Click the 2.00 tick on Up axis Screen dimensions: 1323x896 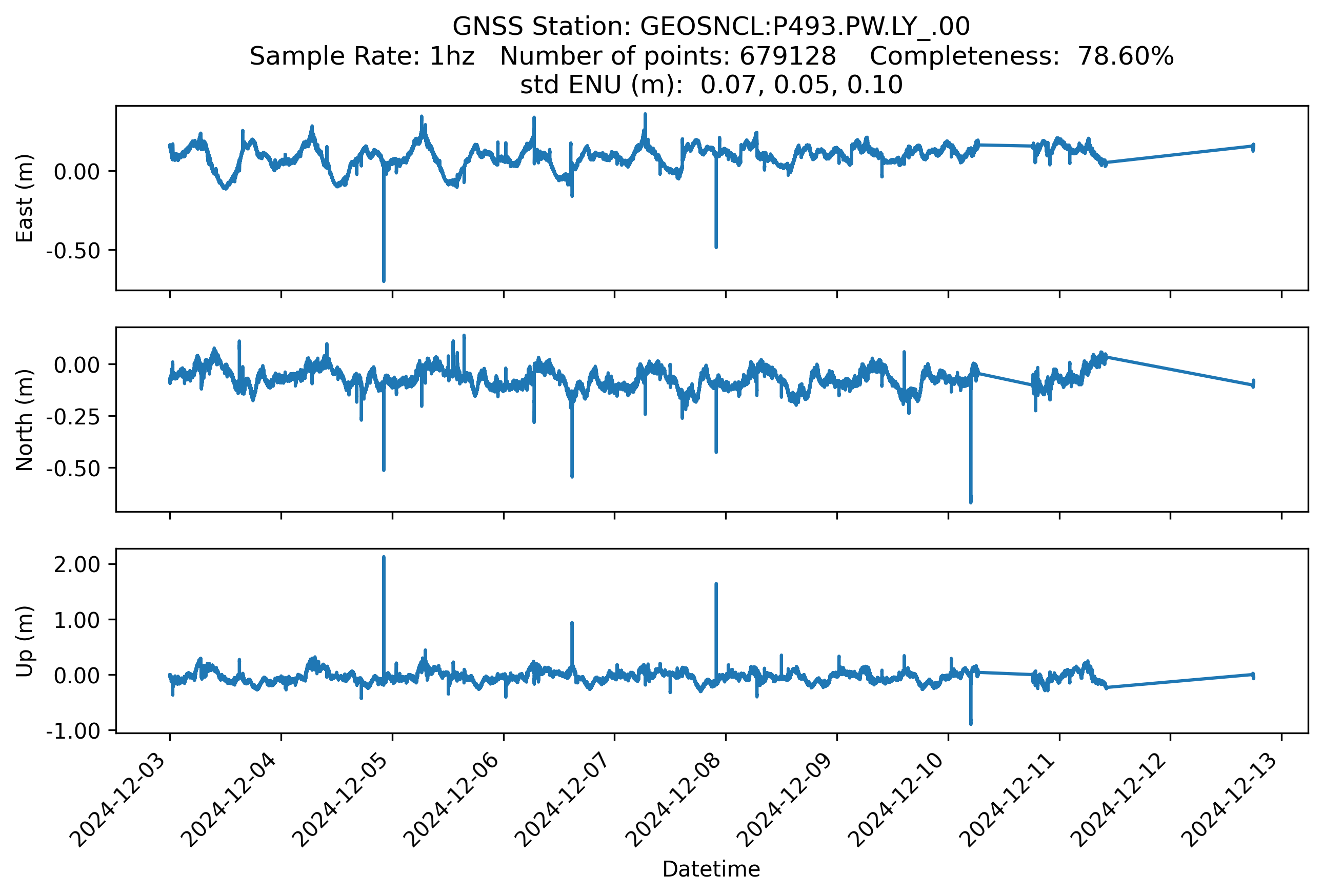pos(77,565)
